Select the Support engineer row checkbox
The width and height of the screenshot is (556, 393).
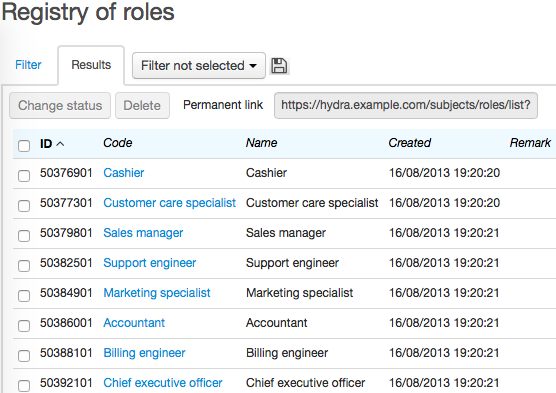click(x=24, y=265)
